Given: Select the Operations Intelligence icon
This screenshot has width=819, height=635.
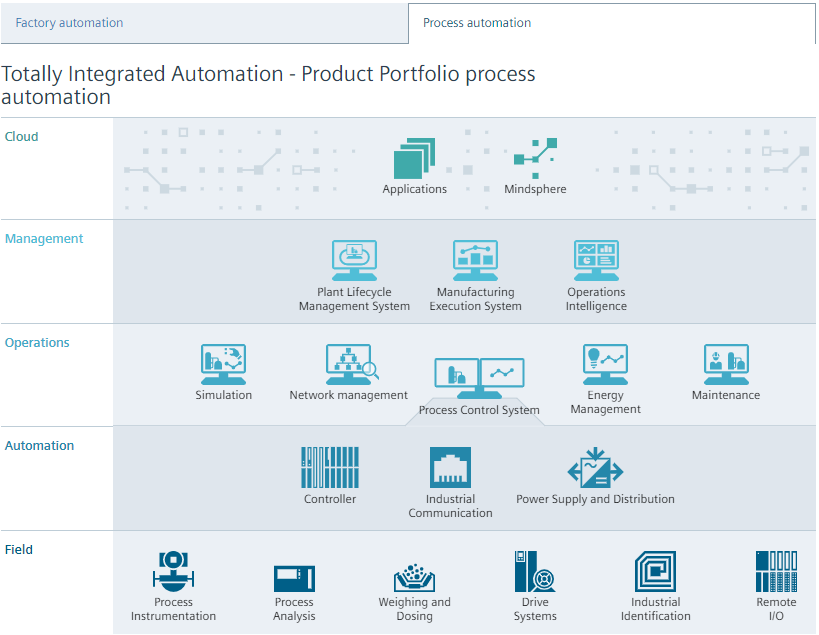Looking at the screenshot, I should pos(596,261).
